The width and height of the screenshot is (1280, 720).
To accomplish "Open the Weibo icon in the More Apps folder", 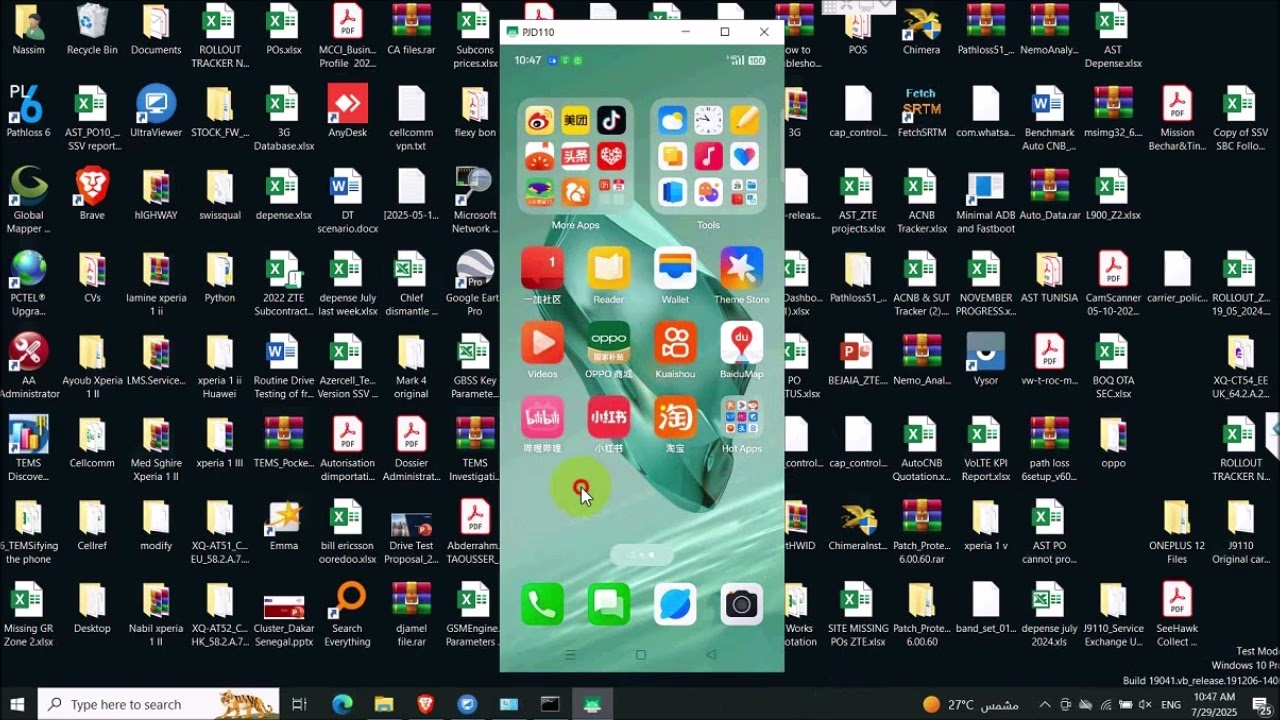I will coord(540,121).
